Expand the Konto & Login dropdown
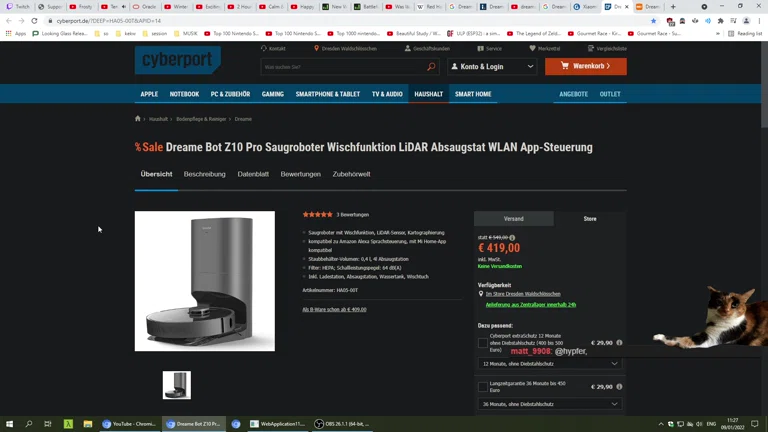Screen dimensions: 768x432 [x=492, y=66]
